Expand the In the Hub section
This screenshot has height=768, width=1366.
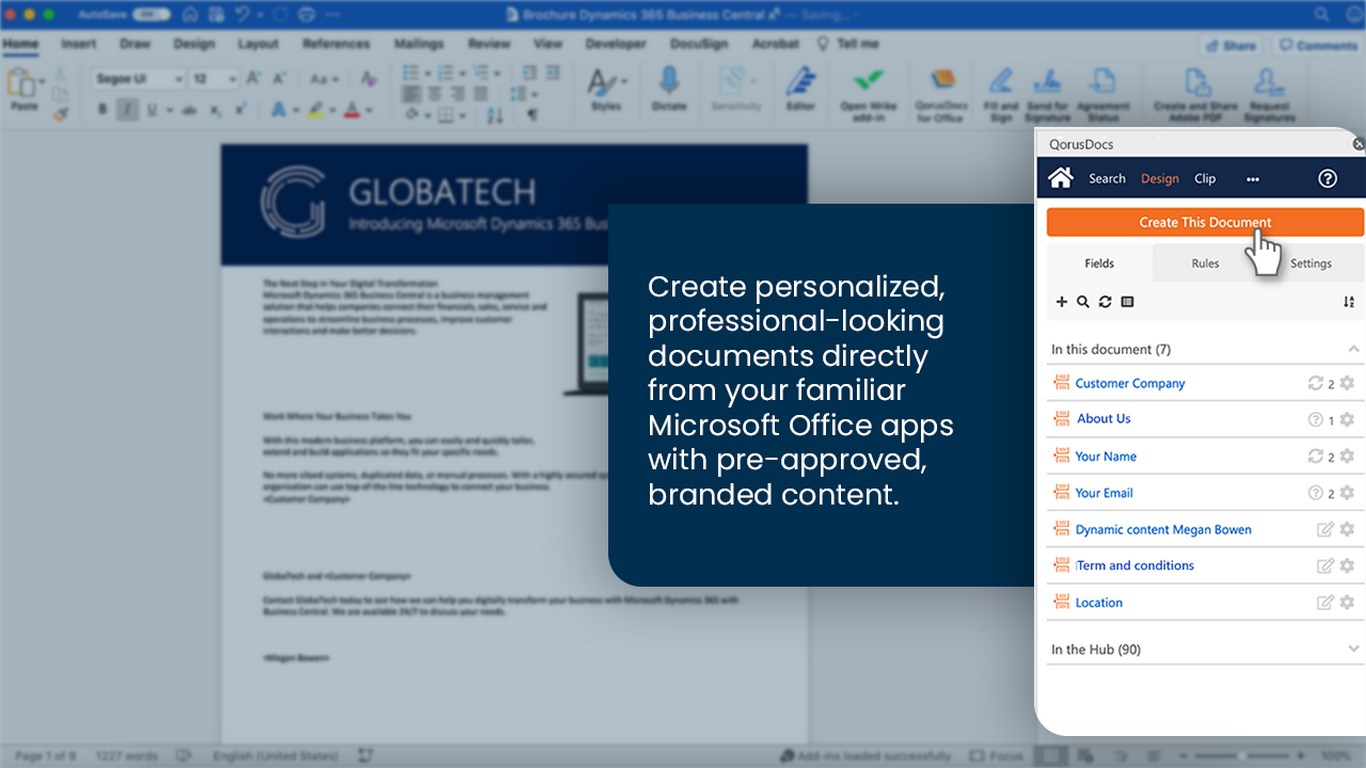coord(1353,649)
